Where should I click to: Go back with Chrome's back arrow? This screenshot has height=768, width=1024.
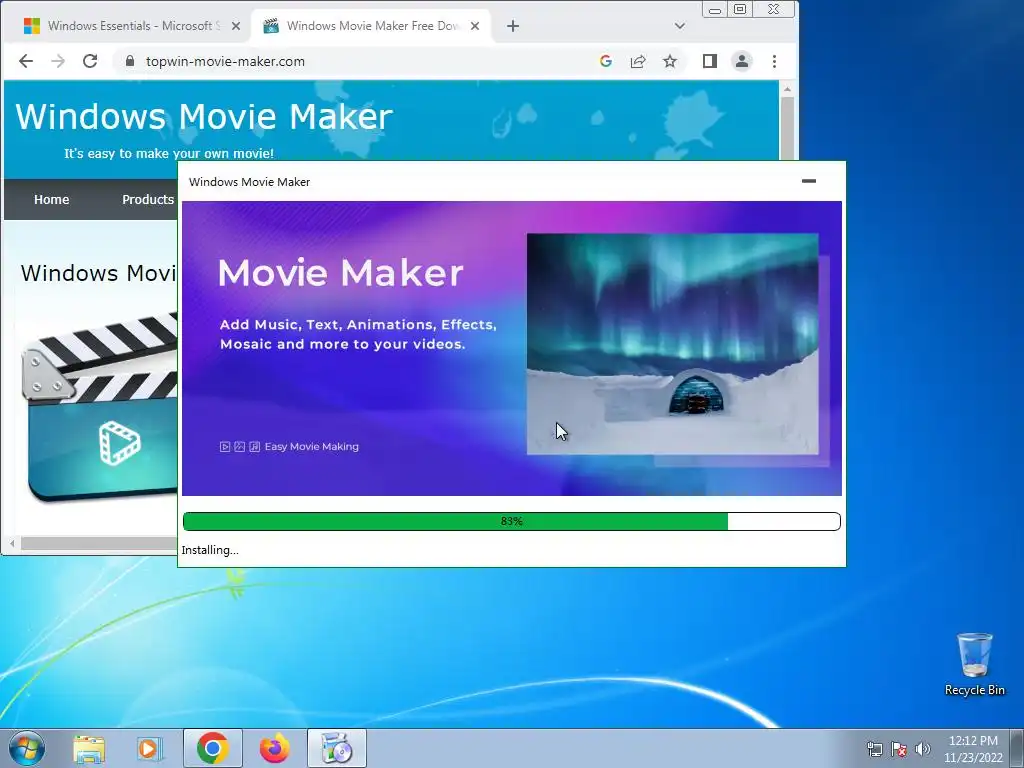pyautogui.click(x=25, y=61)
